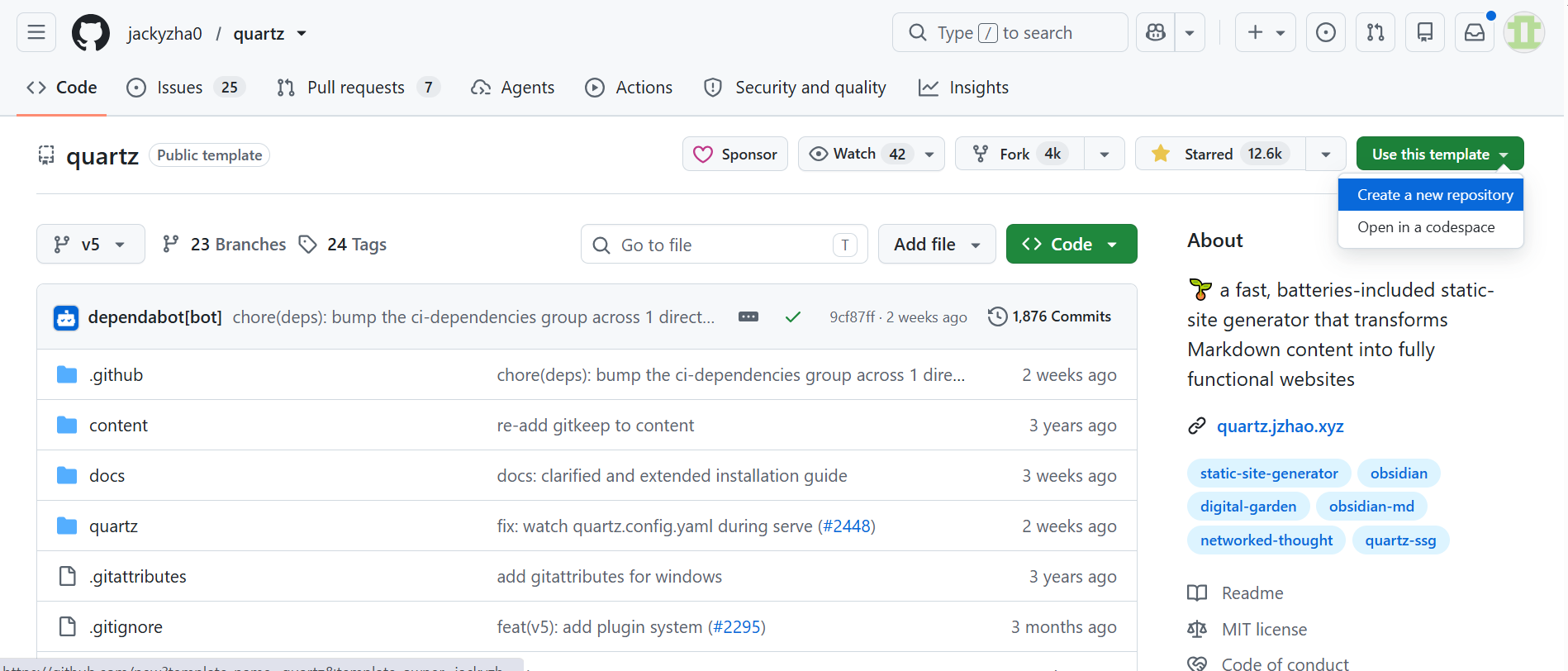Open the repositories icon in header
The image size is (1568, 671).
tap(1425, 32)
